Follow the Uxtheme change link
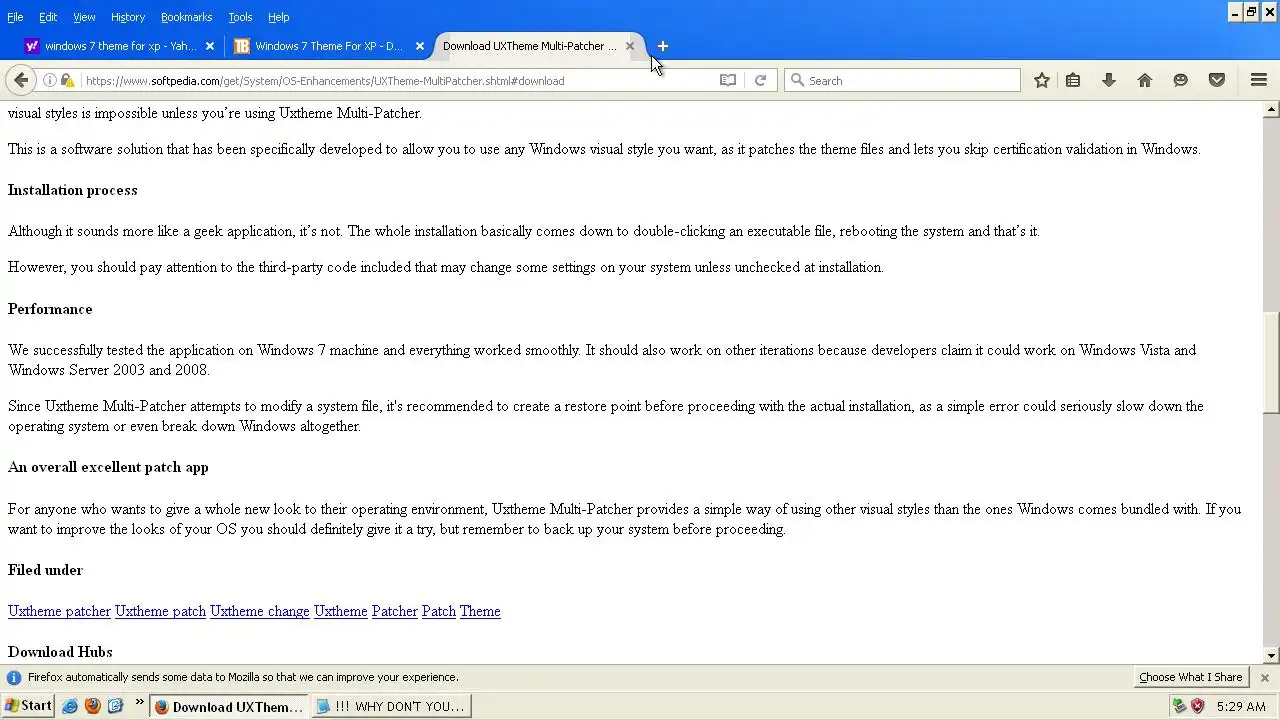The image size is (1280, 720). point(260,611)
